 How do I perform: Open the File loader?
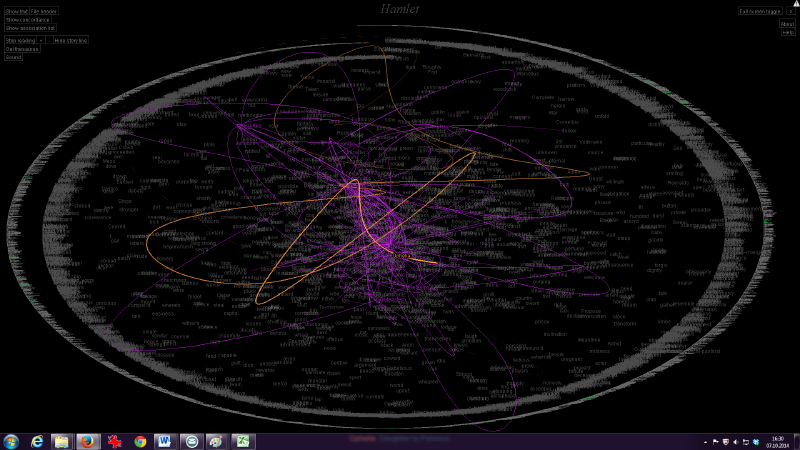[43, 10]
